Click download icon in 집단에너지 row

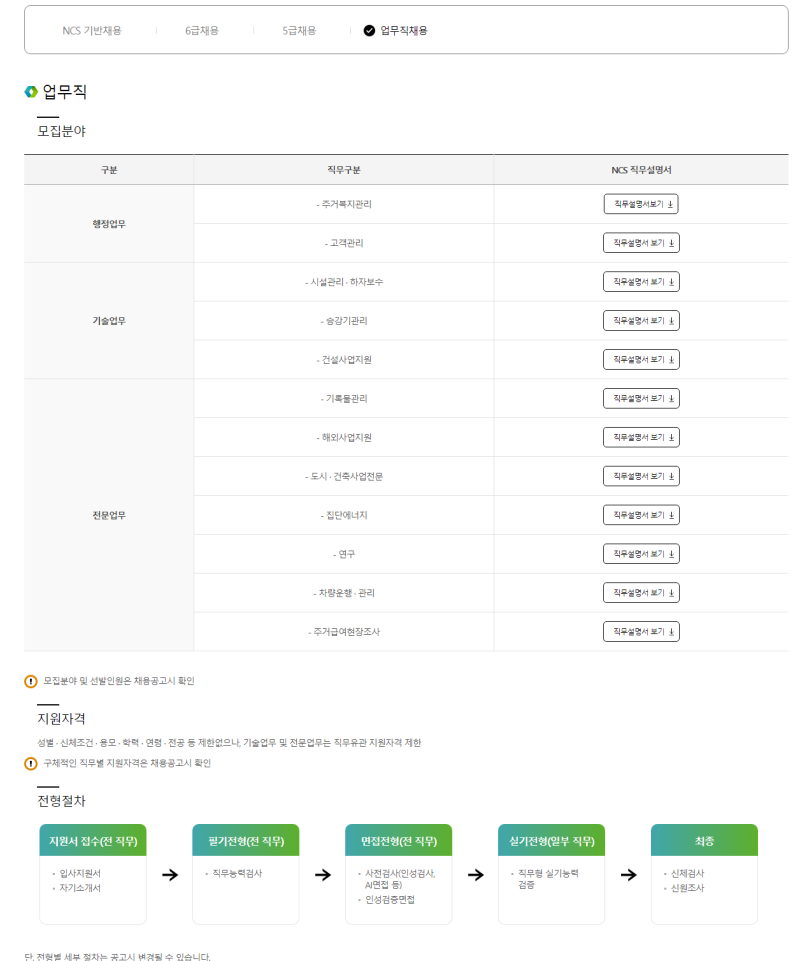671,515
